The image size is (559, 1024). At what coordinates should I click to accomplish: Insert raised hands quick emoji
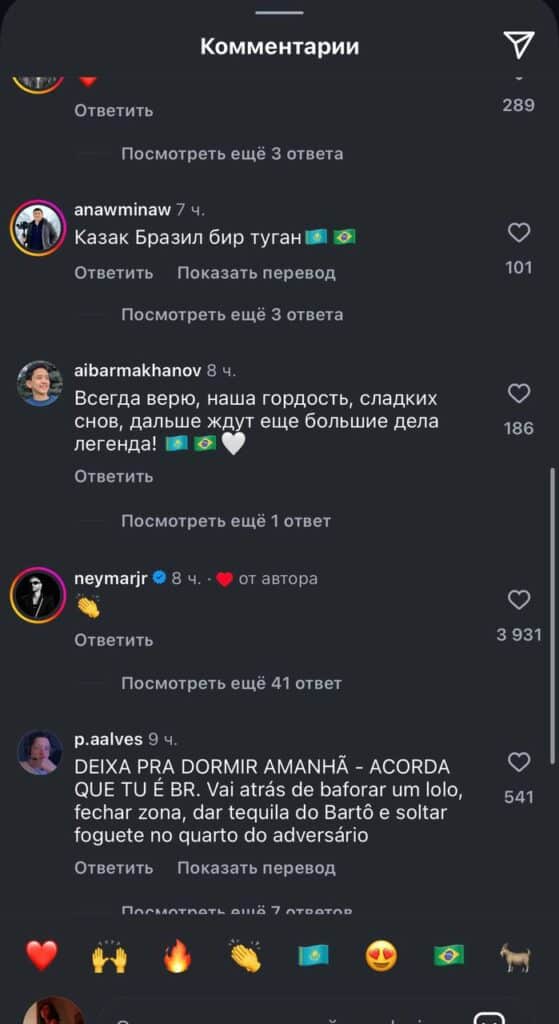coord(110,956)
